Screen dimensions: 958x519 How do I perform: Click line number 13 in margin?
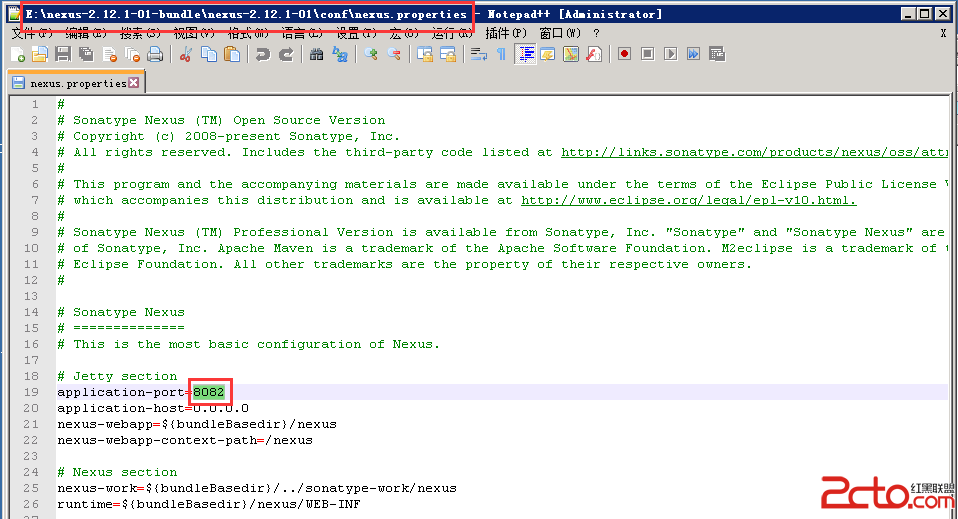31,296
